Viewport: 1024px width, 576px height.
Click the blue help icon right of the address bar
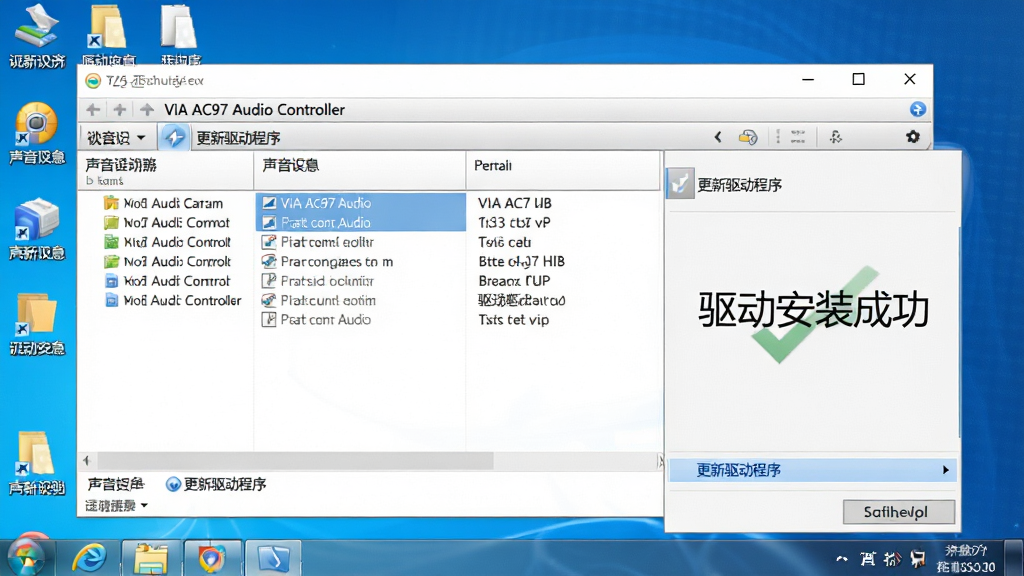(x=918, y=109)
